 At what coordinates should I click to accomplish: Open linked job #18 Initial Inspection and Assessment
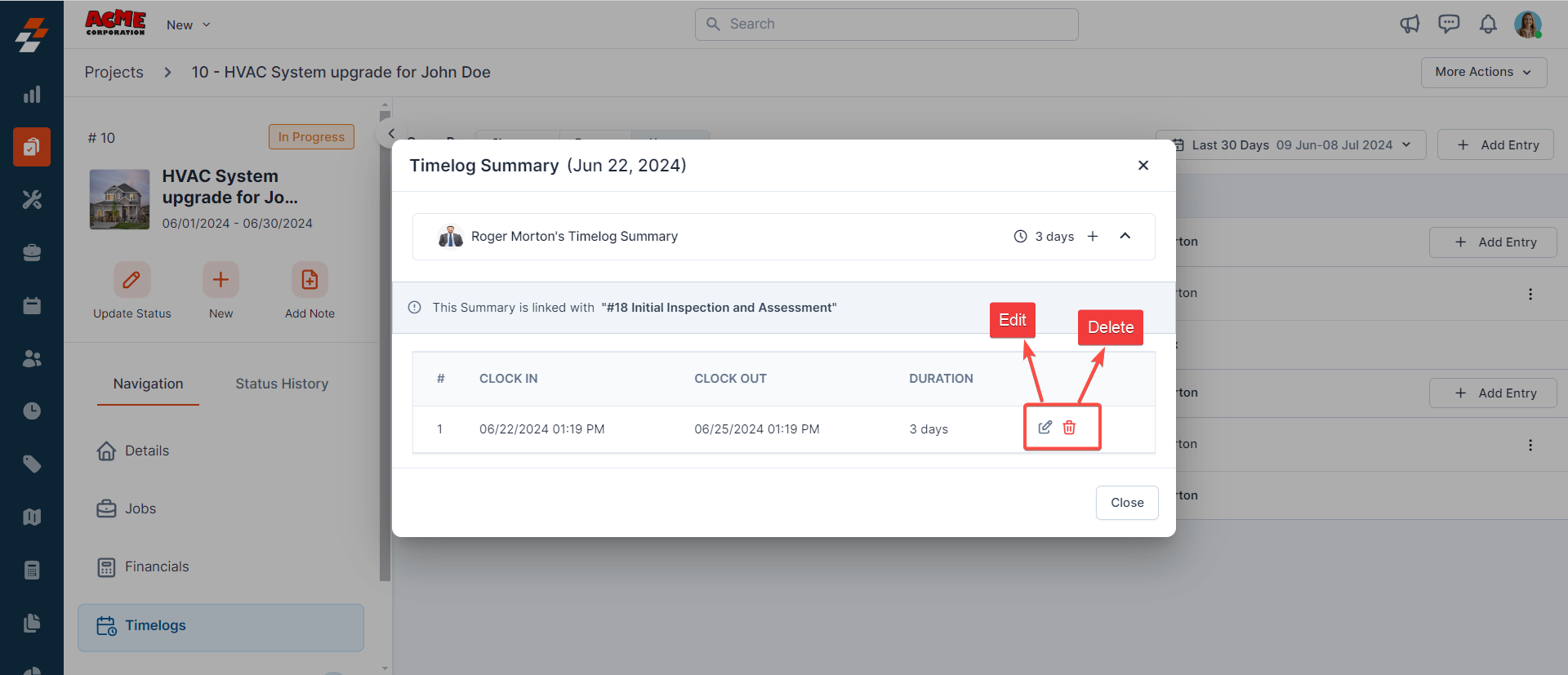click(x=719, y=308)
